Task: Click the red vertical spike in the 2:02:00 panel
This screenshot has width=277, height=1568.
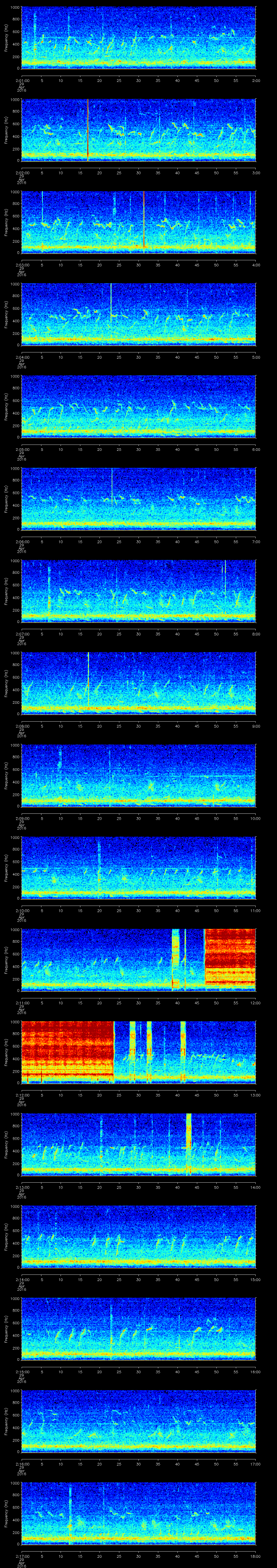Action: (x=88, y=130)
